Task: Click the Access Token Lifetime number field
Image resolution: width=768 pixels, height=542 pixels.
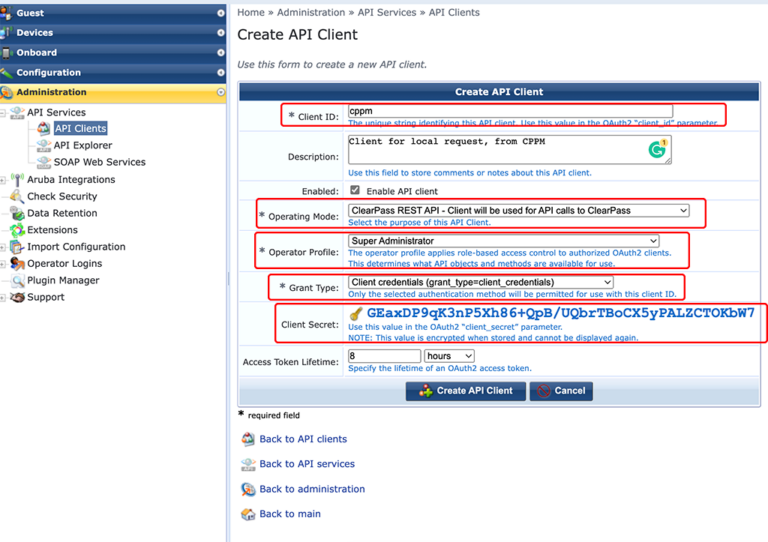Action: pyautogui.click(x=384, y=356)
